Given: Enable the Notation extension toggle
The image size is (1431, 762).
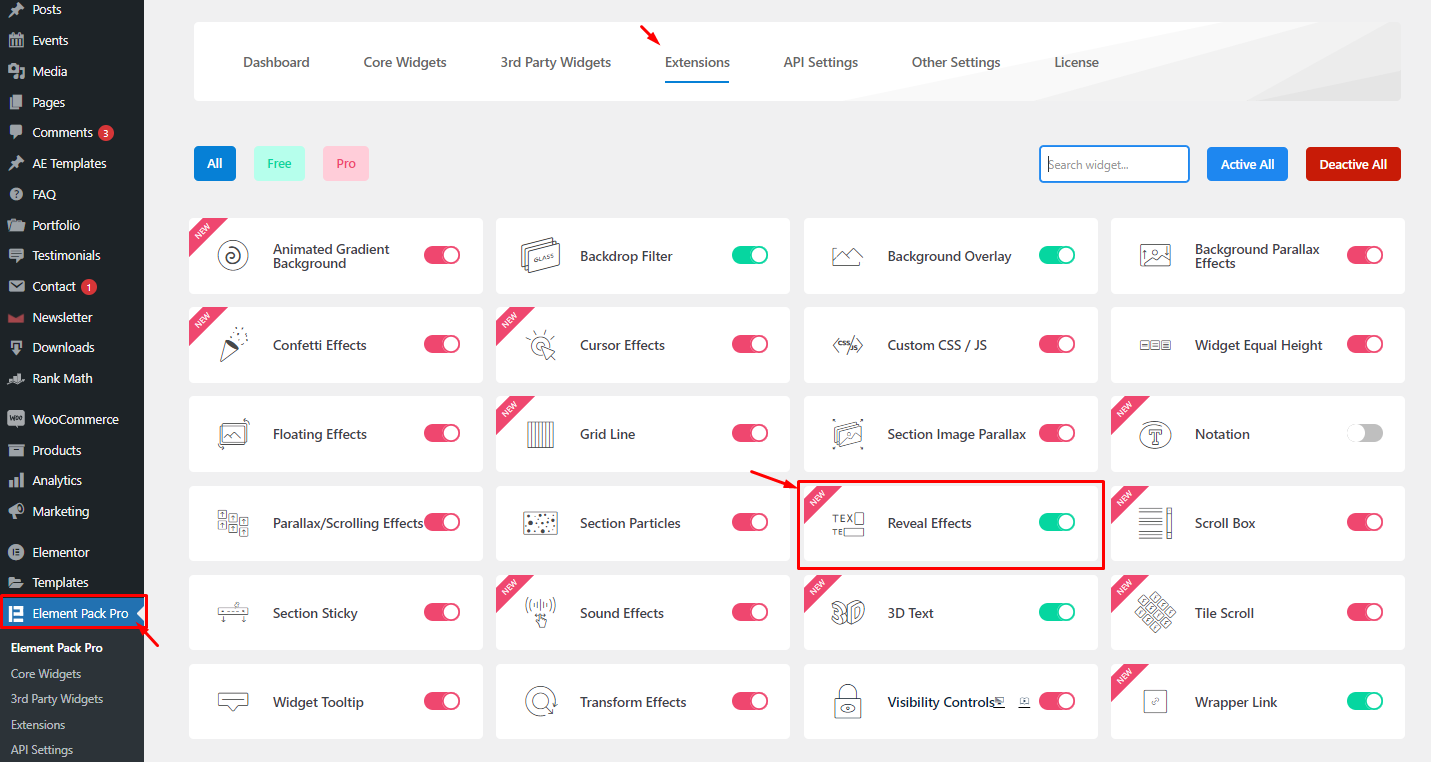Looking at the screenshot, I should [1364, 433].
